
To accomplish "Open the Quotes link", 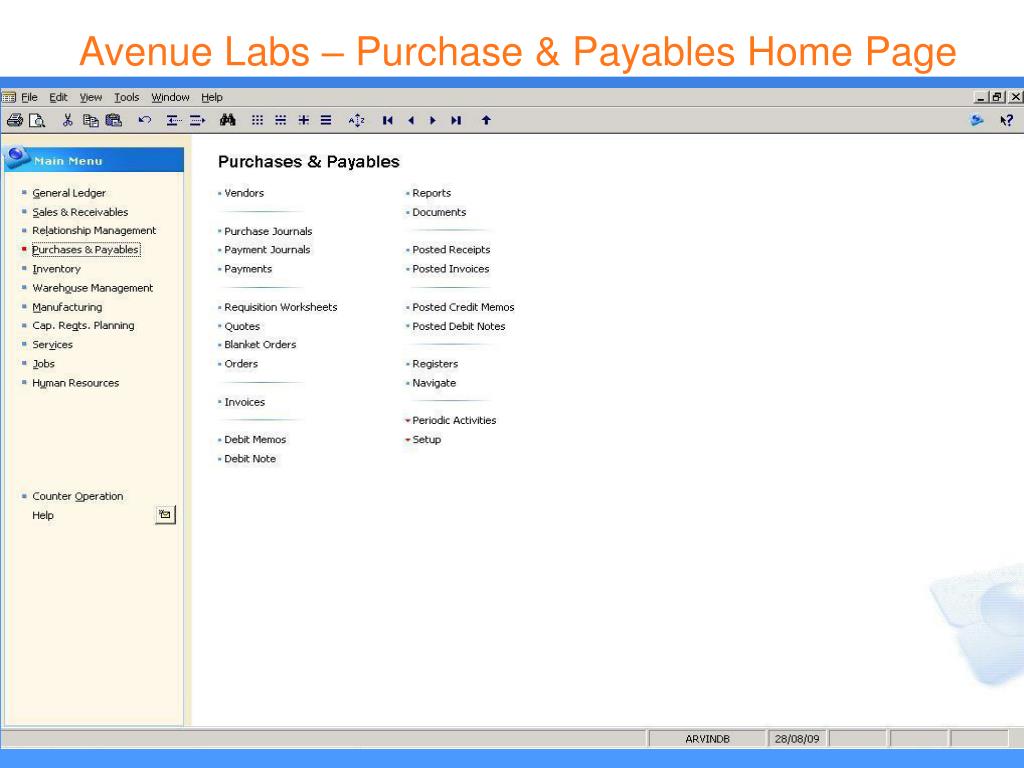I will click(x=242, y=327).
